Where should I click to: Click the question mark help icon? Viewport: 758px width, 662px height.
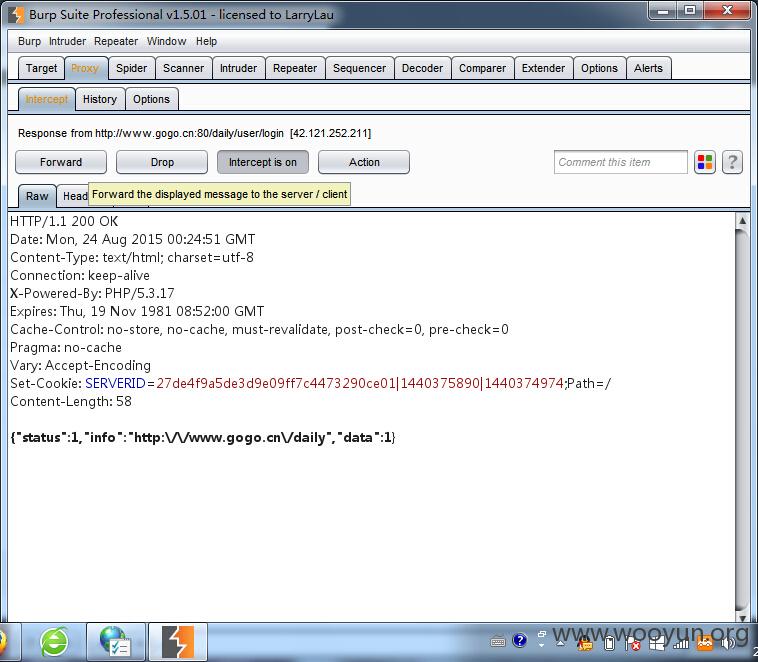pyautogui.click(x=732, y=162)
